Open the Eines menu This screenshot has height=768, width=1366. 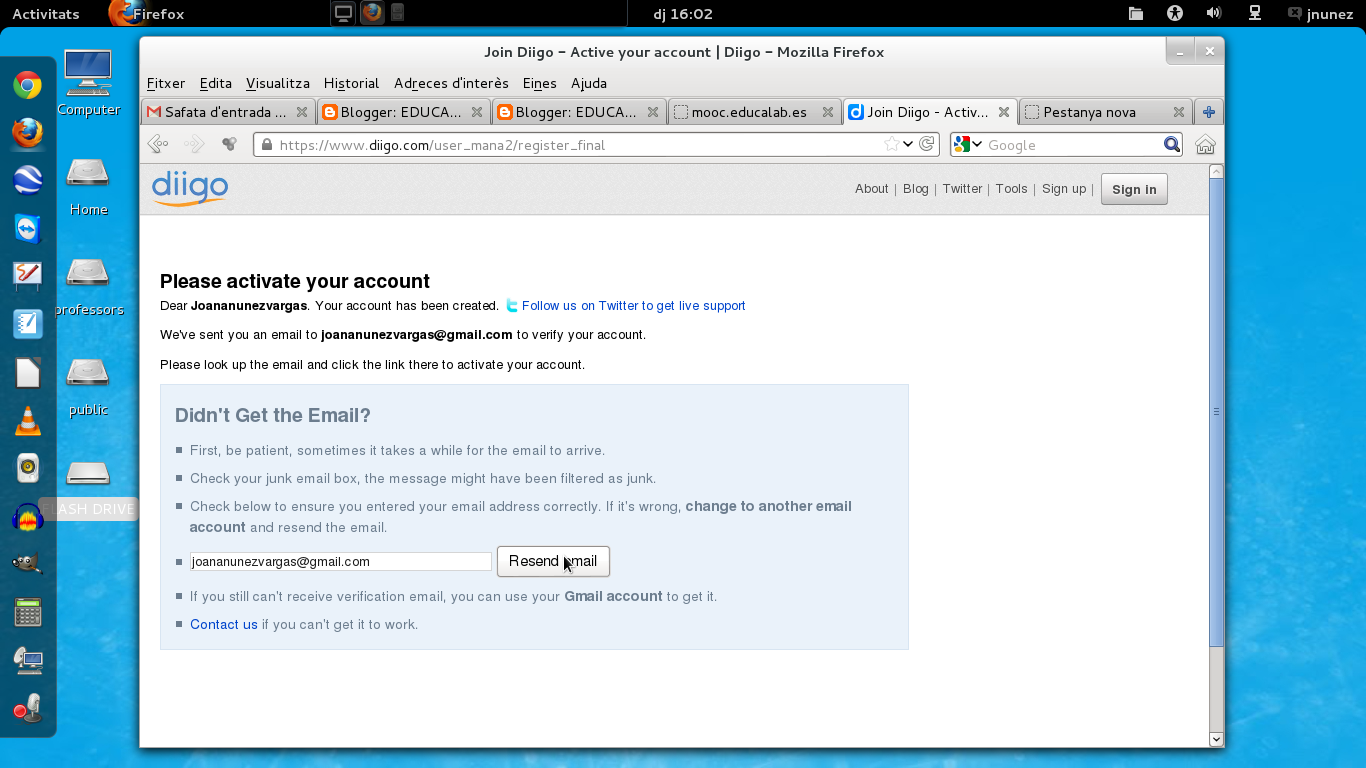(x=540, y=83)
